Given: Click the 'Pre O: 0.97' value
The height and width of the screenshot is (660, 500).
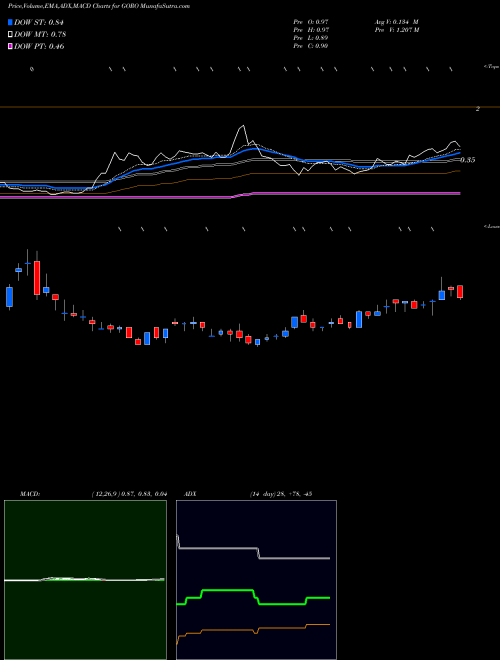Looking at the screenshot, I should [311, 22].
